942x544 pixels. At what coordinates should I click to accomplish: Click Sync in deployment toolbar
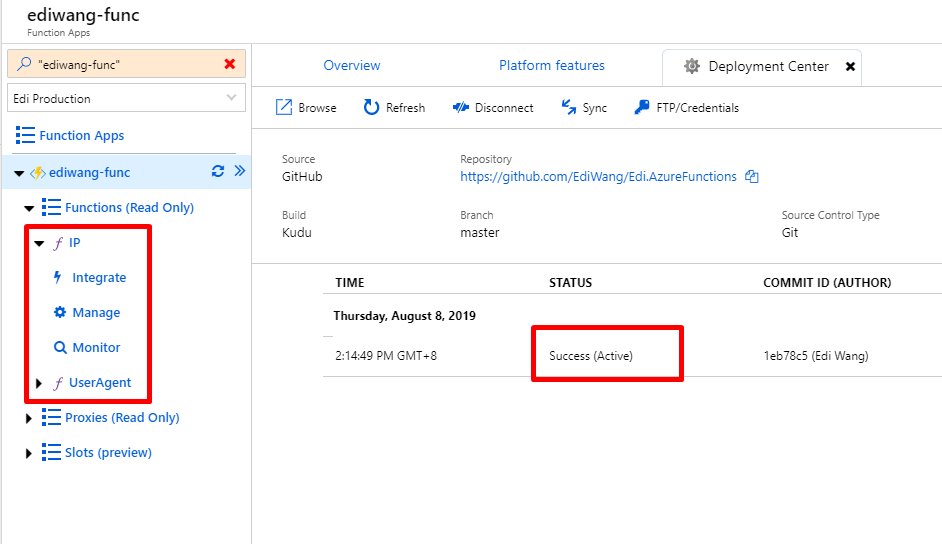[584, 107]
